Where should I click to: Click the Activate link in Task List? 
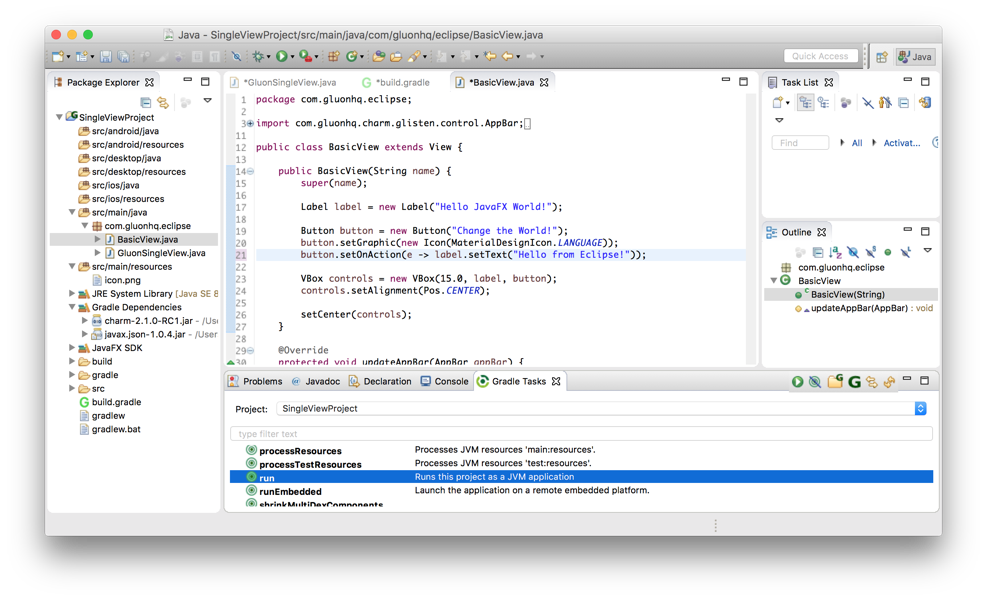click(901, 143)
